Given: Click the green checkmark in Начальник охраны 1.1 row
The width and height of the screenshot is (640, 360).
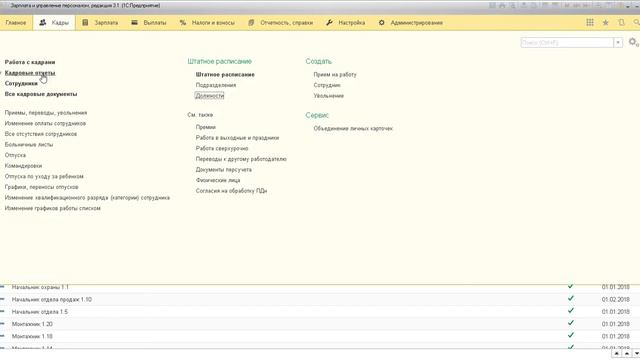Looking at the screenshot, I should coord(571,287).
